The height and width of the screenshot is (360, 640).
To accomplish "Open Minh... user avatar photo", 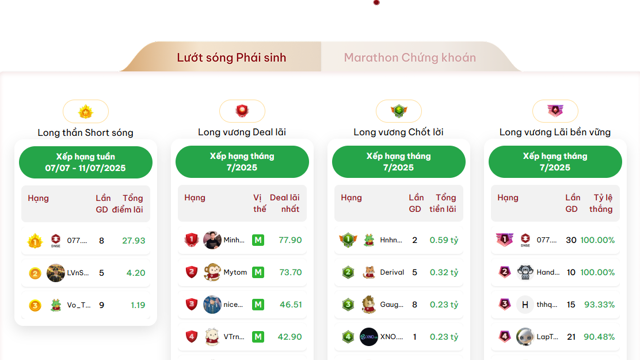I will point(212,240).
